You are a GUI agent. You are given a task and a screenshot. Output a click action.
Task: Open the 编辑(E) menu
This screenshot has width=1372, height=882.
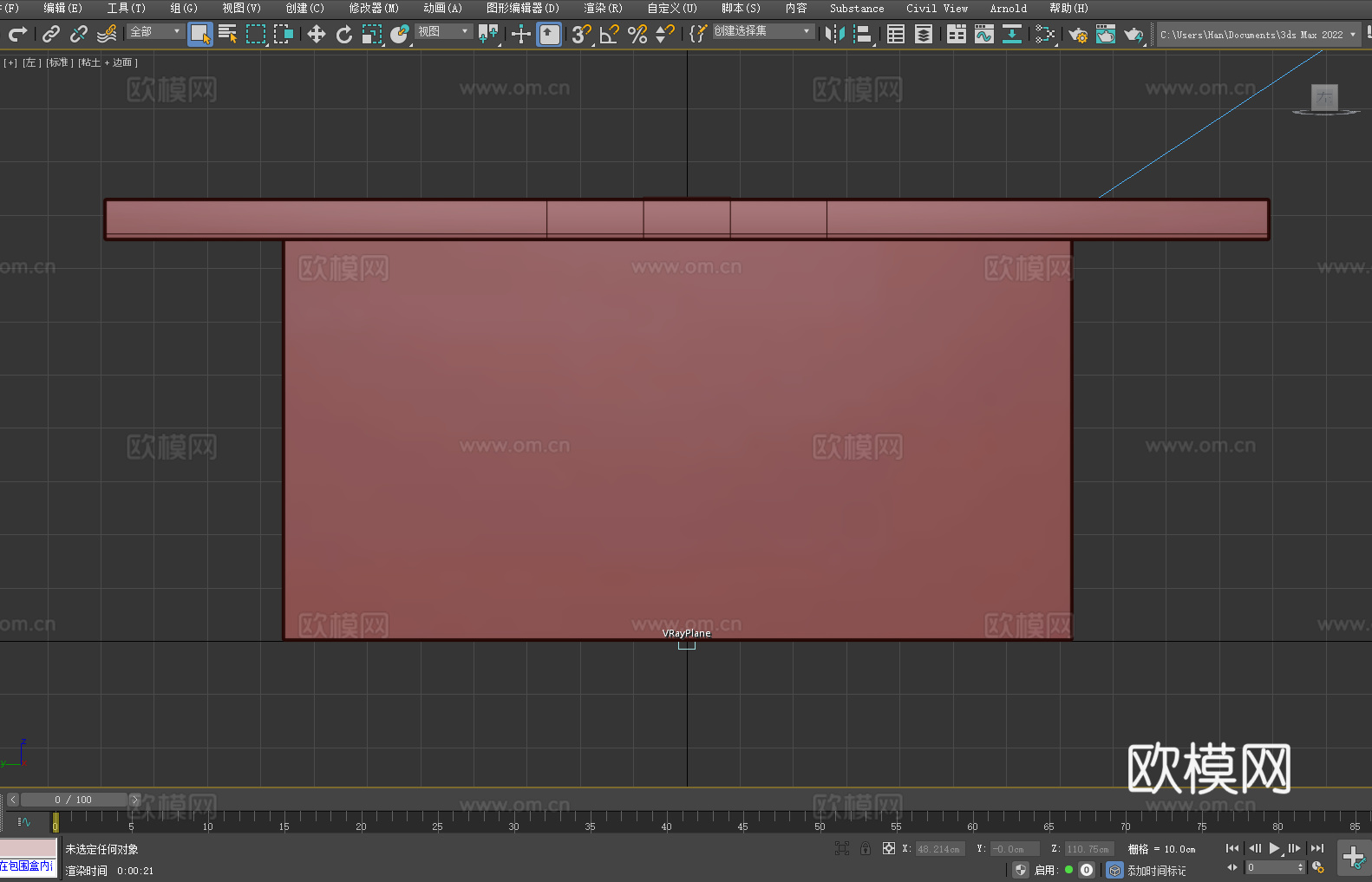[63, 8]
